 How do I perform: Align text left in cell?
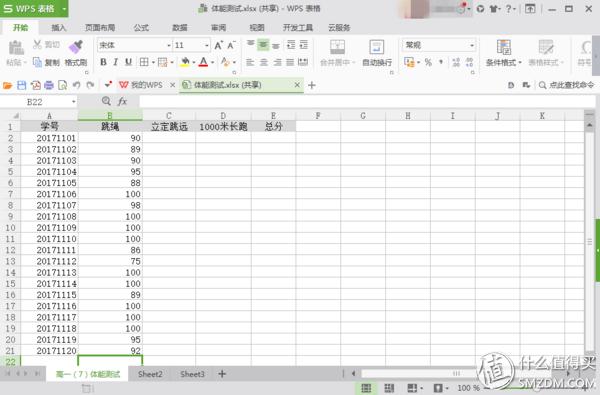coord(250,62)
